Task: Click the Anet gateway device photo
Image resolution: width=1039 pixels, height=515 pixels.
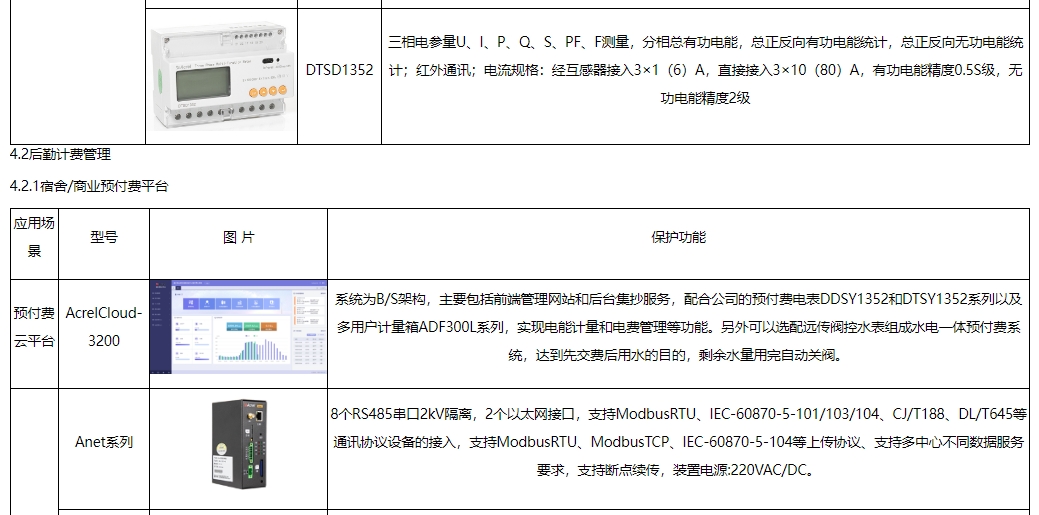Action: [237, 443]
